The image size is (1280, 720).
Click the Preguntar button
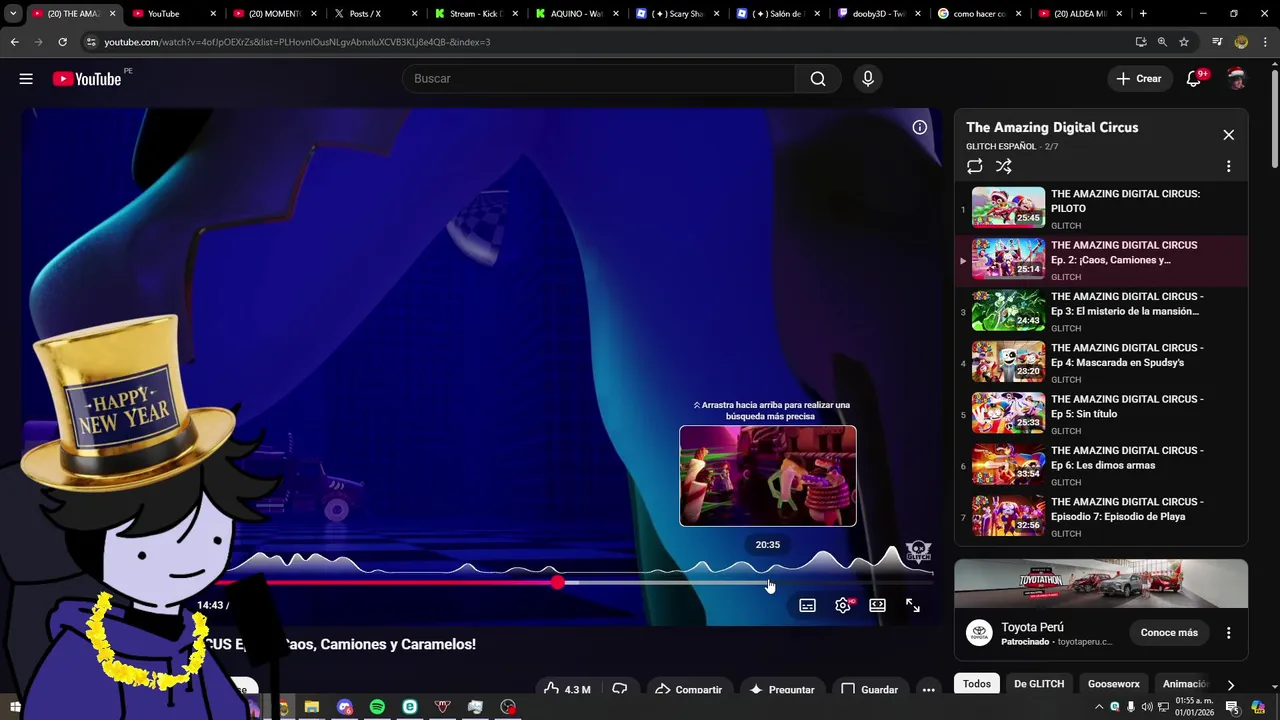click(782, 689)
